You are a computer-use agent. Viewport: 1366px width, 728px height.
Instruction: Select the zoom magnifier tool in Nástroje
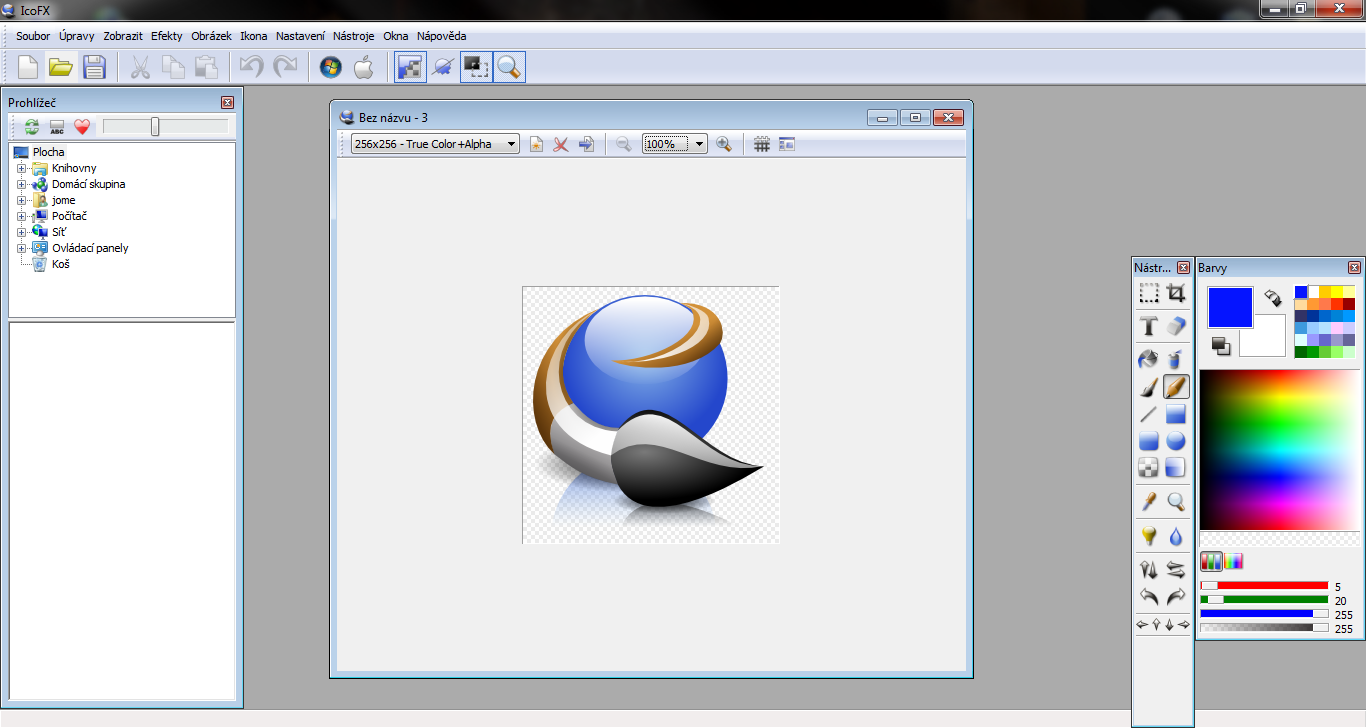(x=1176, y=501)
